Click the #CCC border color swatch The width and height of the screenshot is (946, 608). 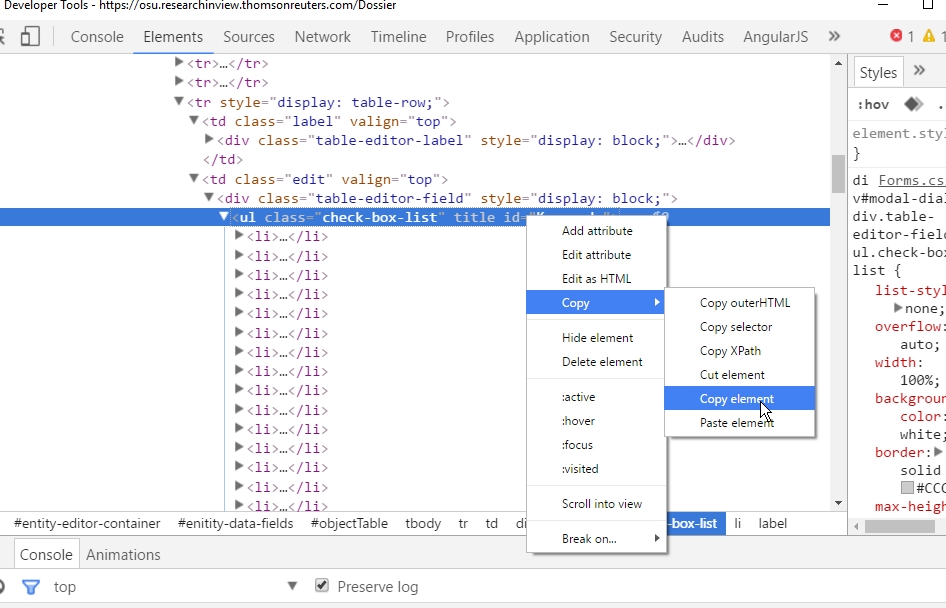[x=907, y=487]
